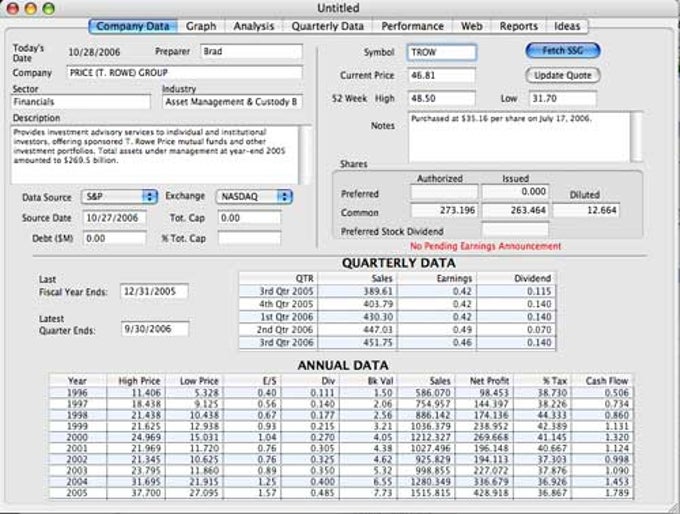Click the Update Quote button

click(562, 75)
